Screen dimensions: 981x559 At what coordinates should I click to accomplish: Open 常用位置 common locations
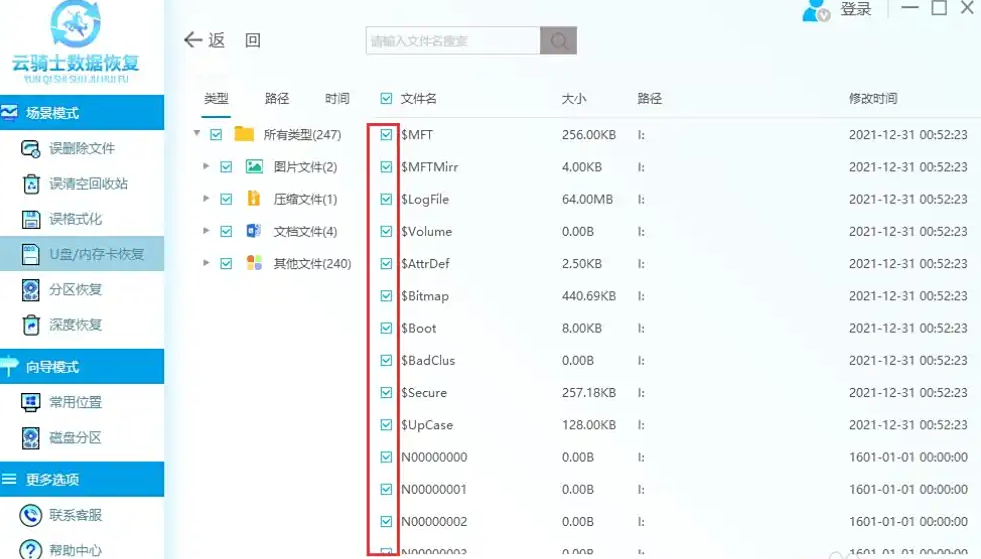[75, 402]
